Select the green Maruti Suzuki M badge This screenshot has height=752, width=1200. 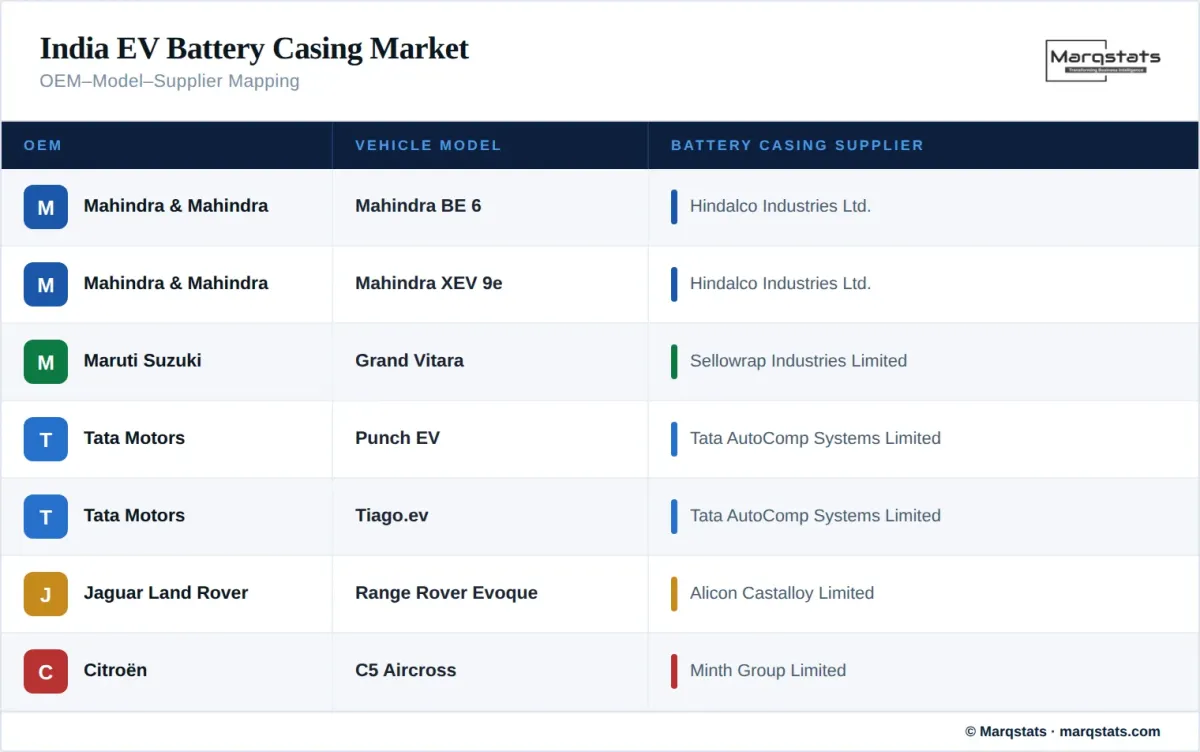(x=46, y=362)
